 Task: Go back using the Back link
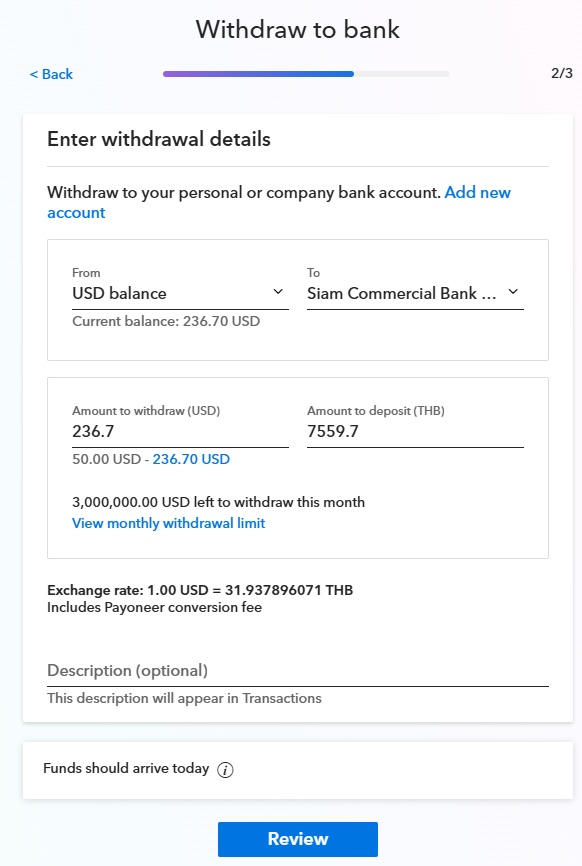(x=51, y=74)
